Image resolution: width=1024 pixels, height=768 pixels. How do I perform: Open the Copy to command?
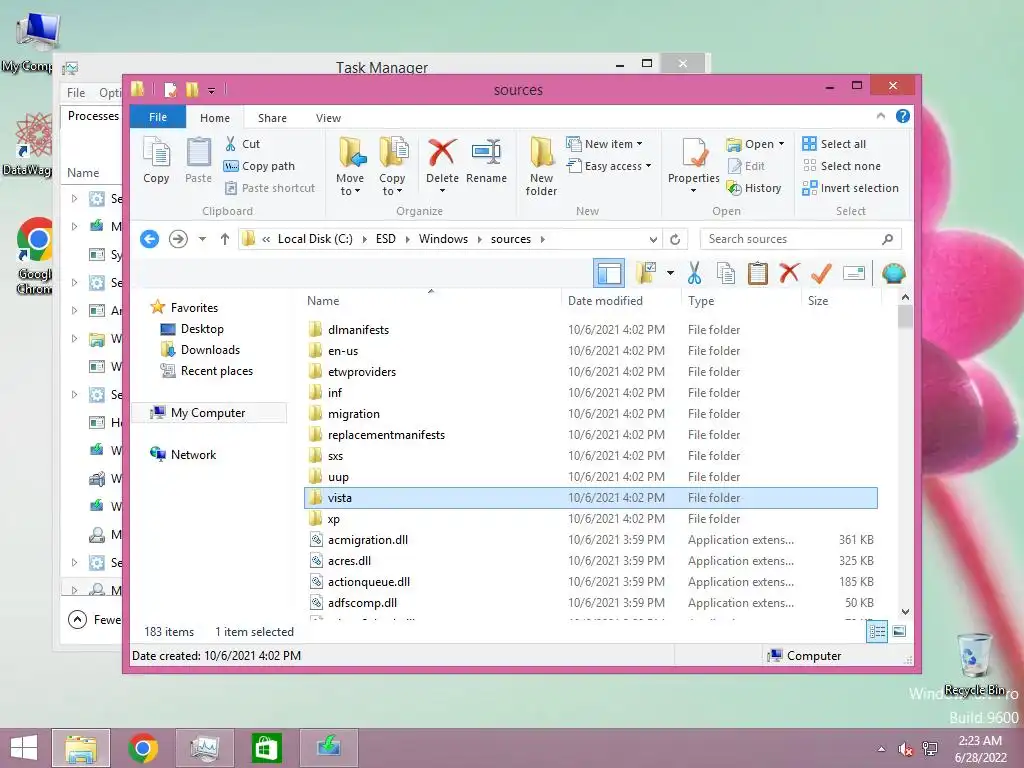coord(392,167)
